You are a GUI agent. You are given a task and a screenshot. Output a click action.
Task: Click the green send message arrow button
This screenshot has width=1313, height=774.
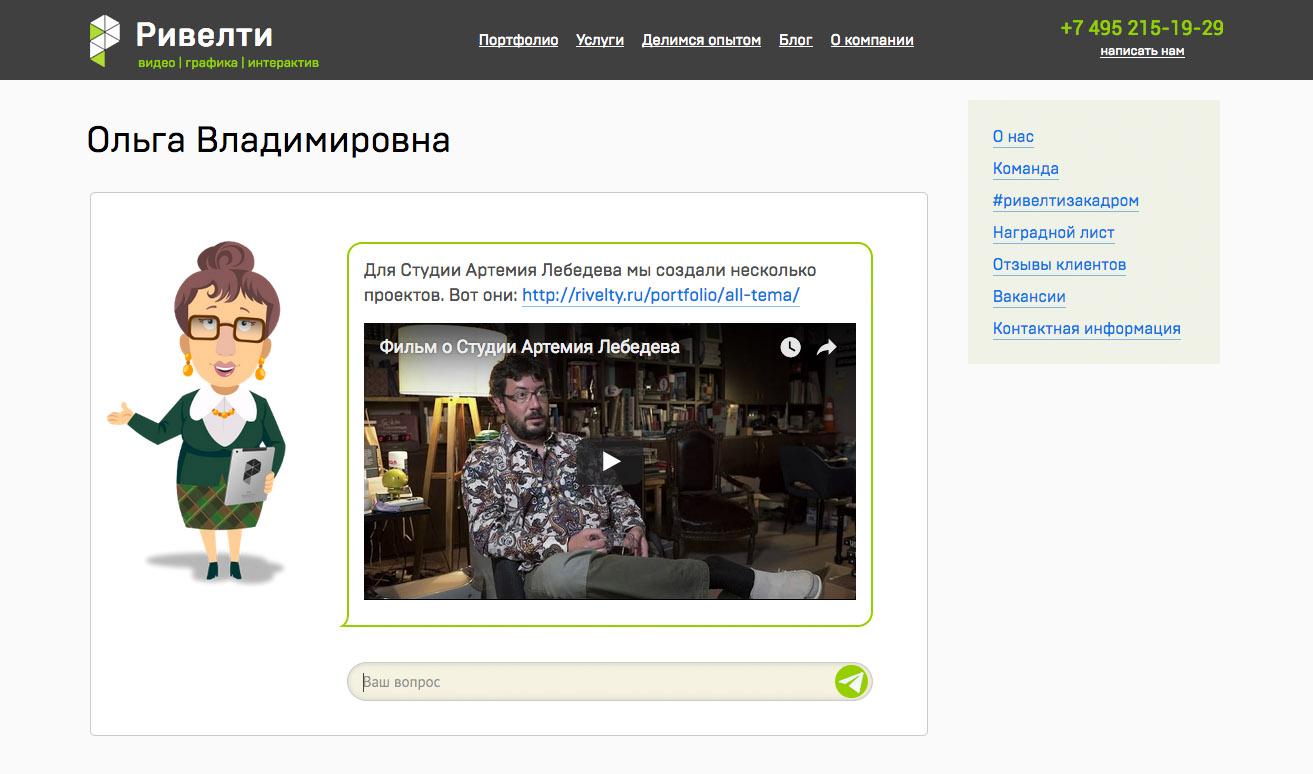point(851,682)
